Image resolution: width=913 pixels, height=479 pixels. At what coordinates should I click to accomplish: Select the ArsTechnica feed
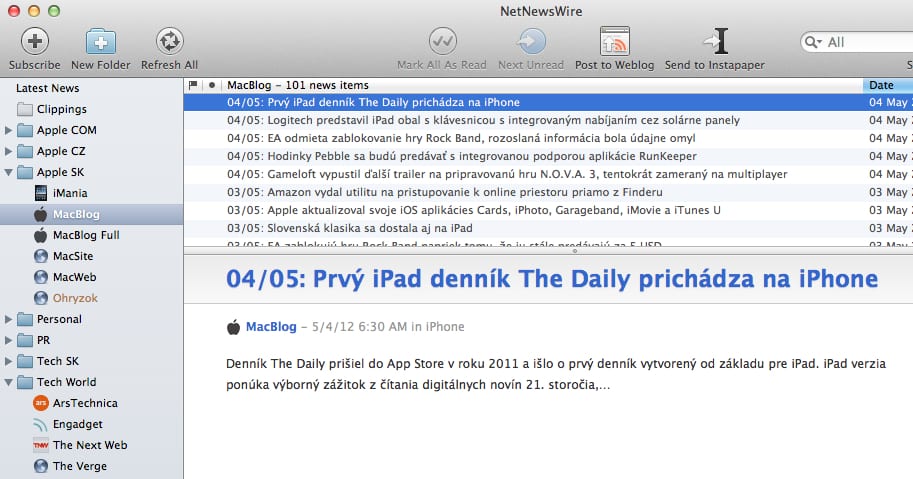[x=85, y=403]
